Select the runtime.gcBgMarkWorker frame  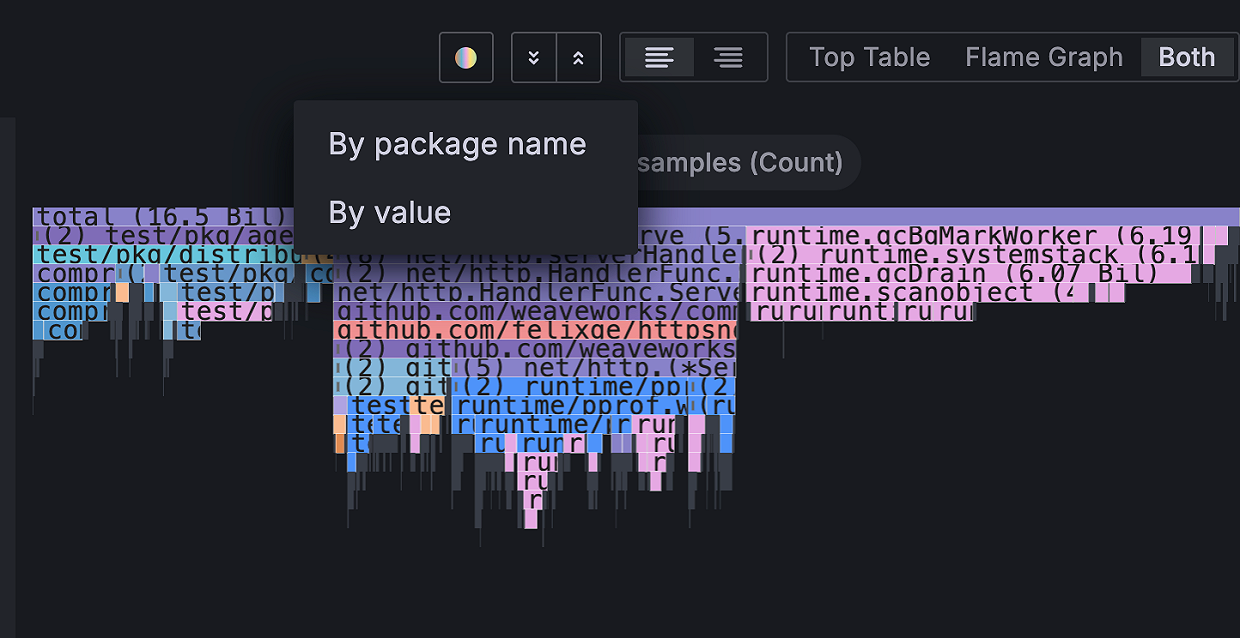(960, 235)
